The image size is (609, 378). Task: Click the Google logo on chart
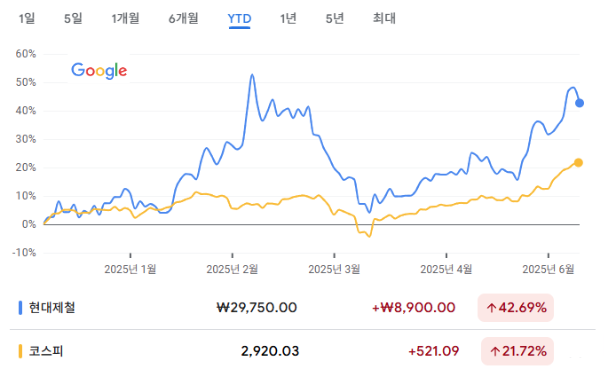pyautogui.click(x=99, y=71)
